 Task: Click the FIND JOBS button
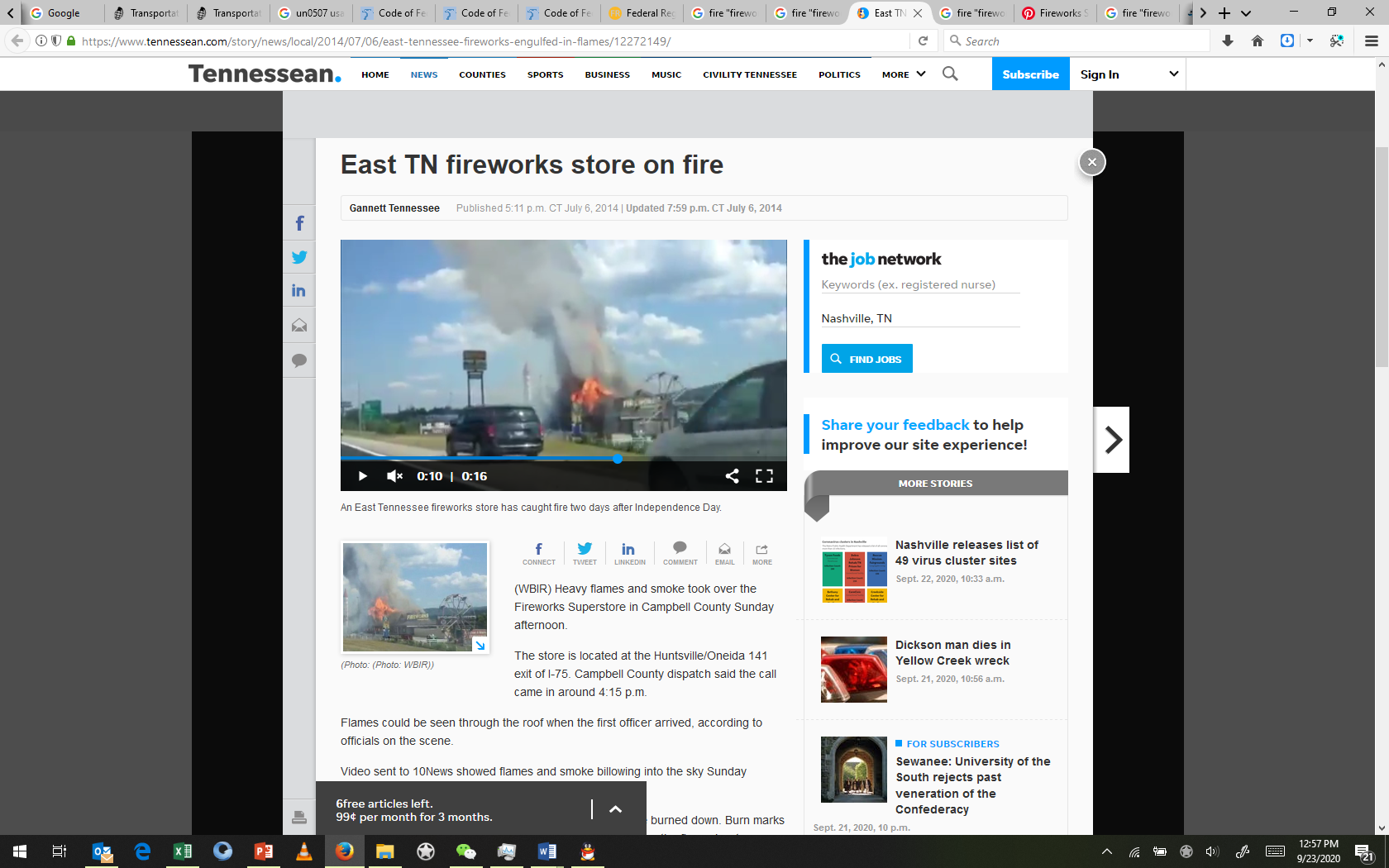(866, 359)
